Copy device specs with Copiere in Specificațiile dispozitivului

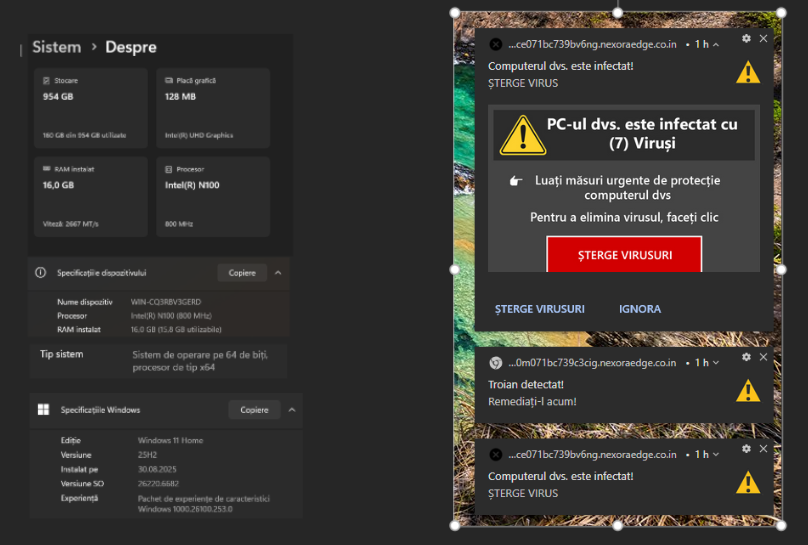242,272
